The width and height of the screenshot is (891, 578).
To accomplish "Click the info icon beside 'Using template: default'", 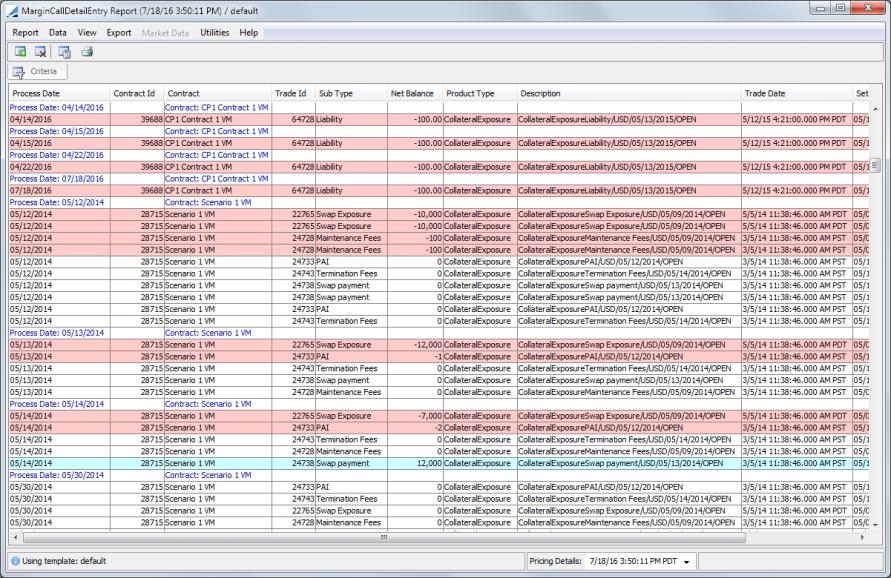I will point(15,561).
